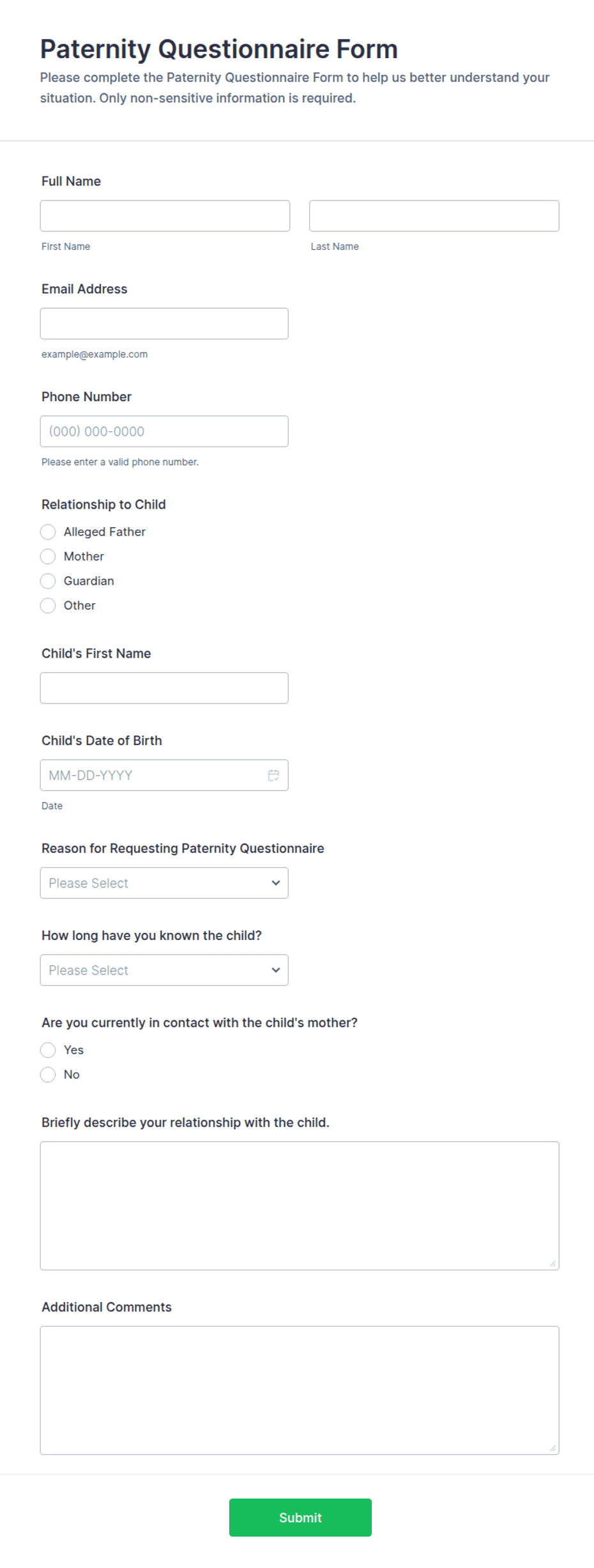Submit the paternity questionnaire form

pyautogui.click(x=300, y=1518)
